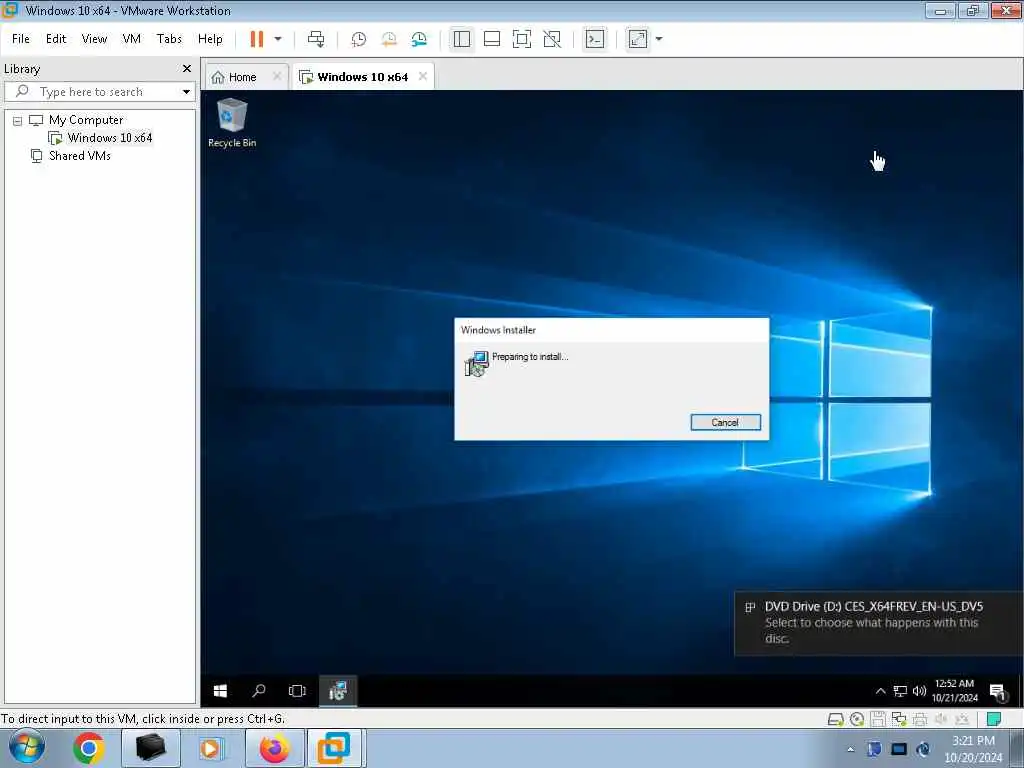The image size is (1024, 768).
Task: Open stretch guest dropdown arrow
Action: (659, 39)
